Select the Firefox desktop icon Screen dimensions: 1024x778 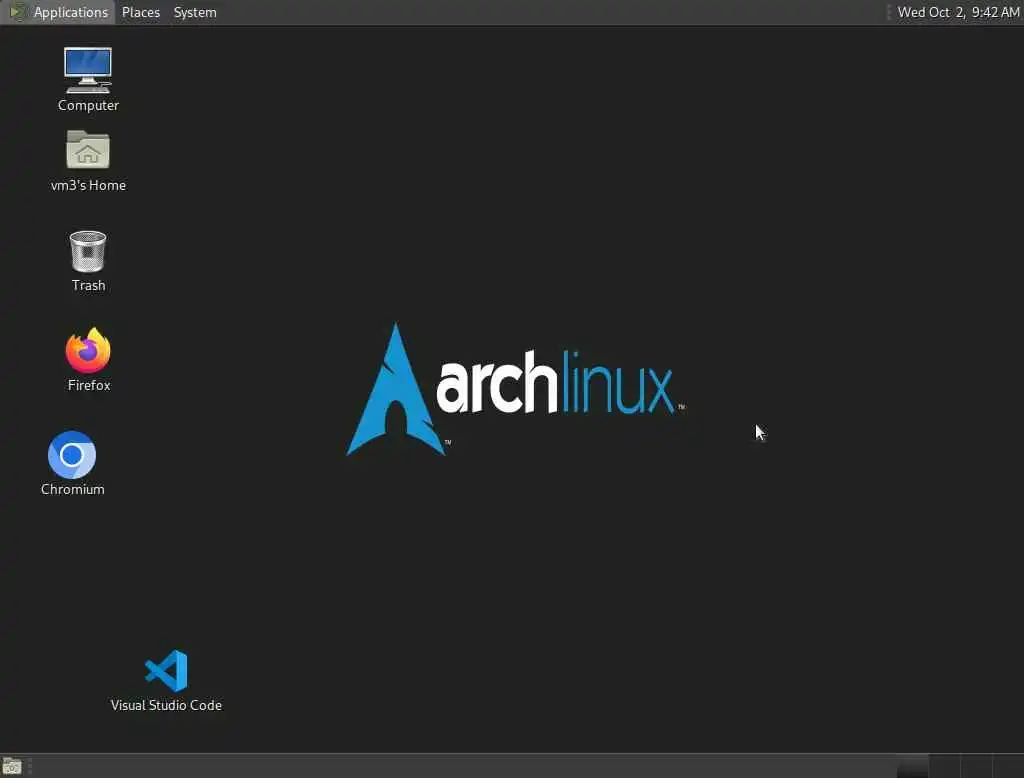click(x=88, y=360)
